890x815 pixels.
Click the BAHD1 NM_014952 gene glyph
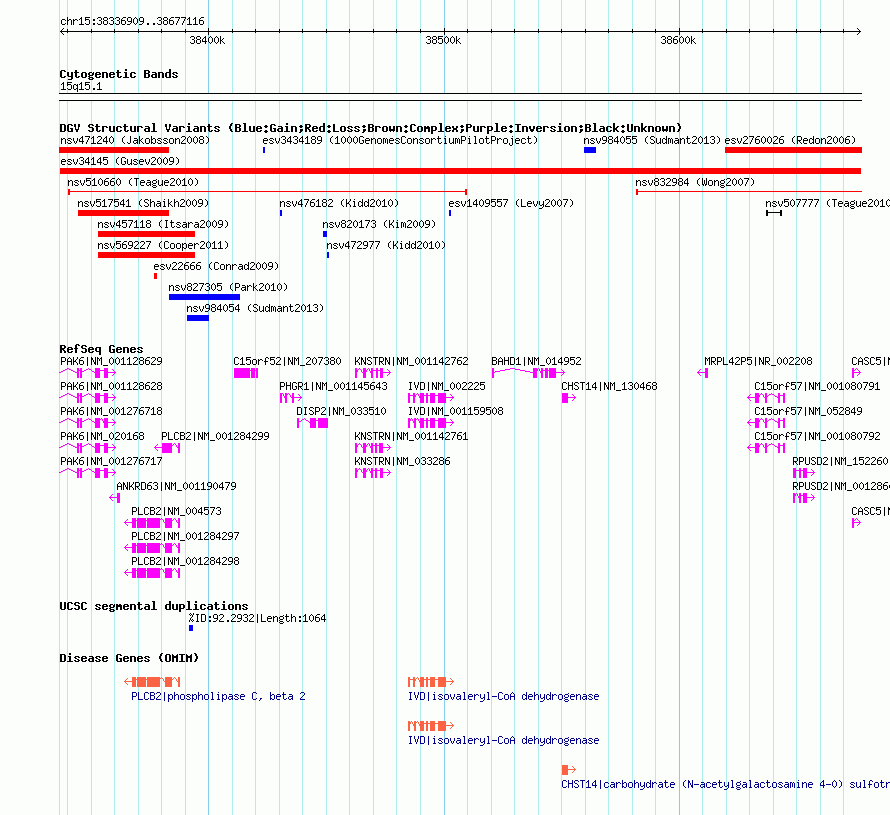[528, 373]
